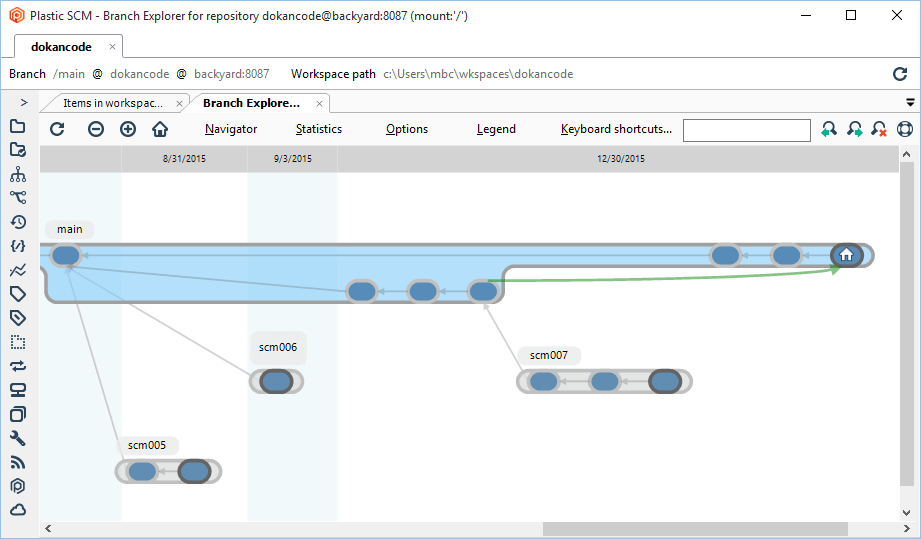921x539 pixels.
Task: Zoom in using the plus magnifier
Action: [128, 129]
